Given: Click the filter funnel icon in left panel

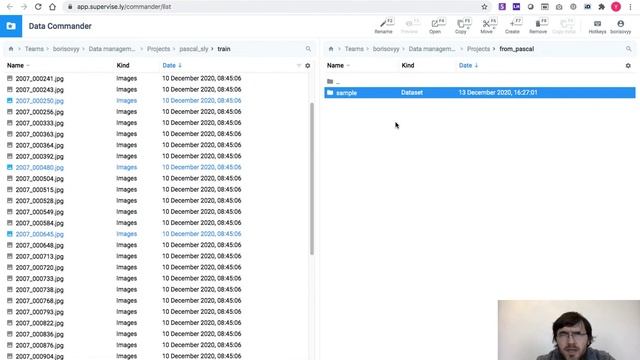Looking at the screenshot, I should coord(299,66).
